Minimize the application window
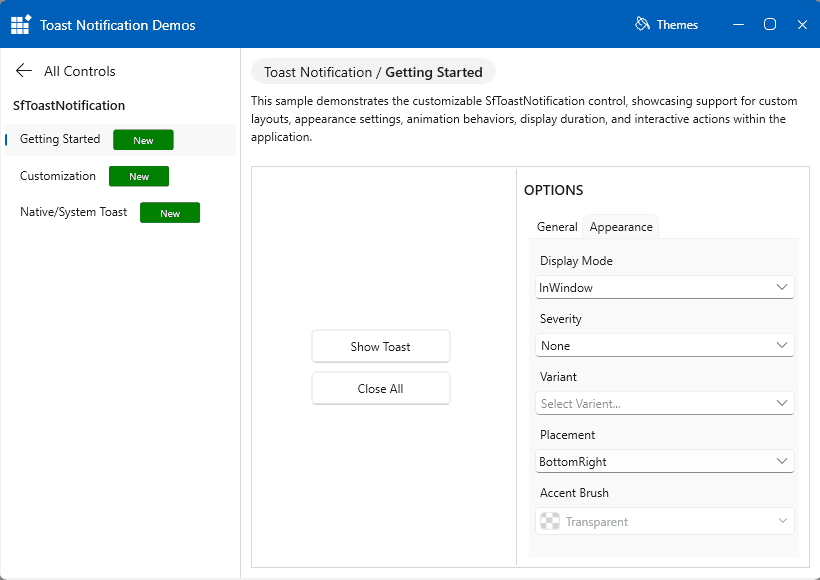820x580 pixels. [737, 25]
